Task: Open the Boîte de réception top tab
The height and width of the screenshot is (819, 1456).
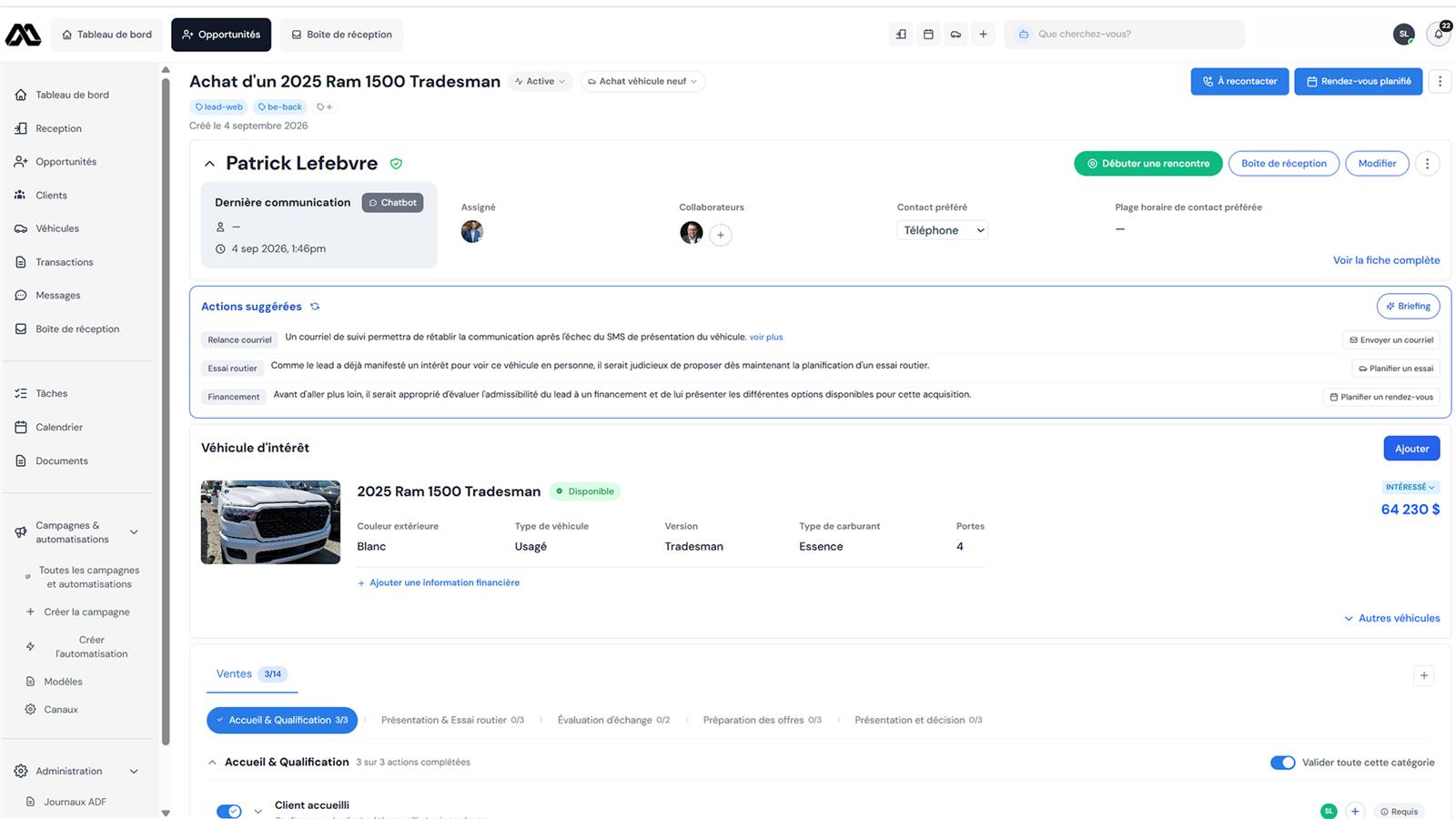Action: pyautogui.click(x=341, y=35)
